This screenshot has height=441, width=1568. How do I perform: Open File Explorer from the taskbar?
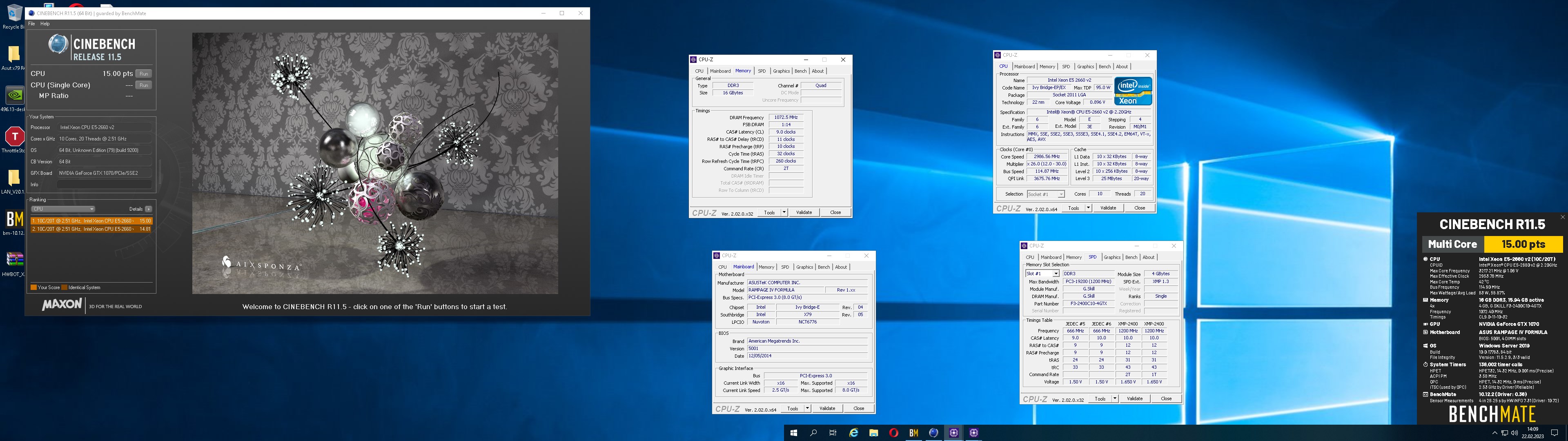click(x=873, y=432)
